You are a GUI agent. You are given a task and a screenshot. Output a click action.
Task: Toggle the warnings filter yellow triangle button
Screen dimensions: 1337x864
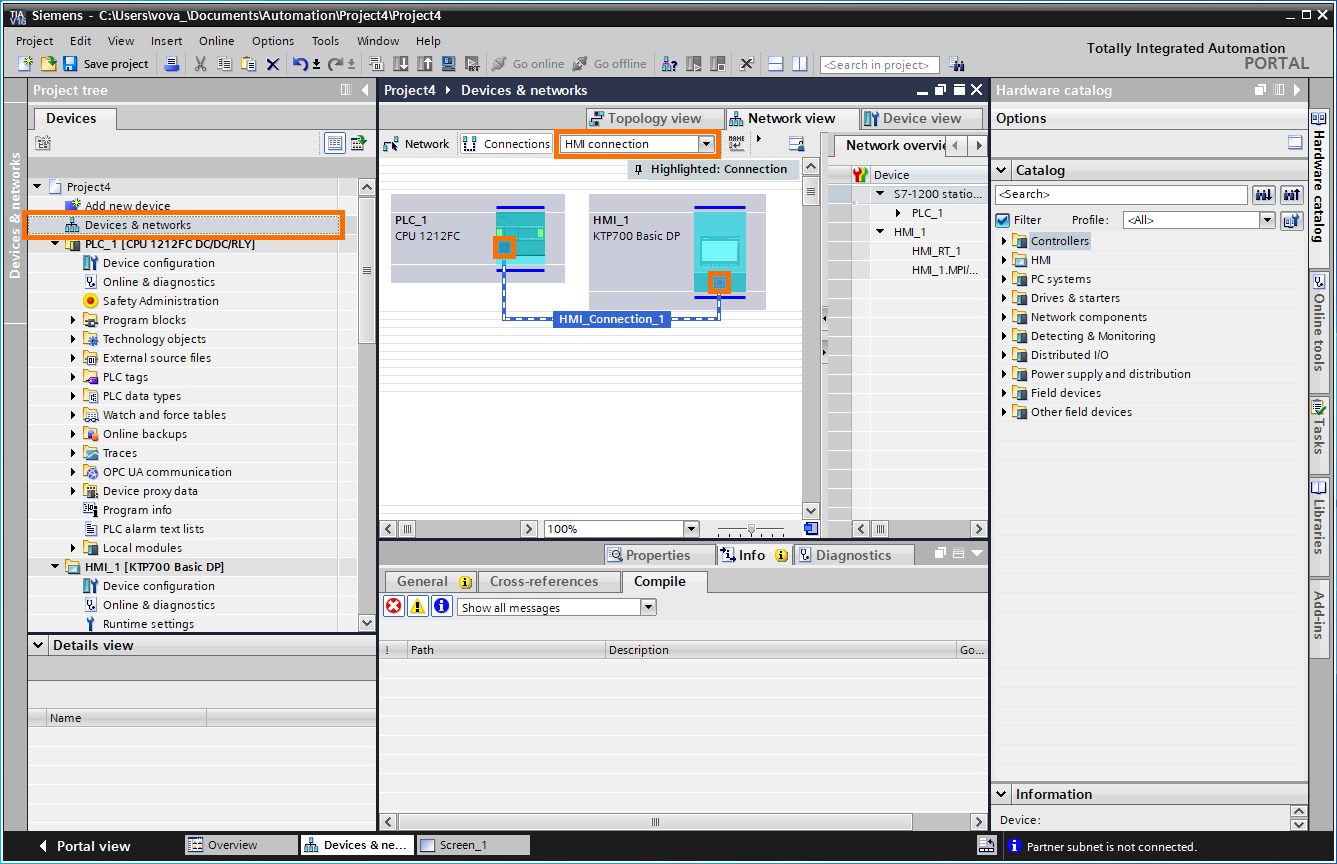tap(418, 606)
